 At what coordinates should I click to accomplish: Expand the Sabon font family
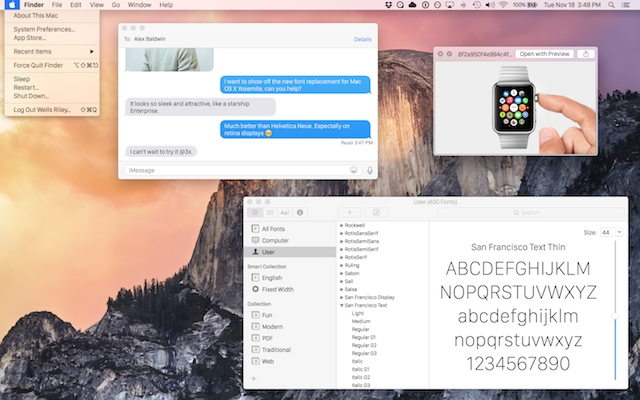(342, 273)
